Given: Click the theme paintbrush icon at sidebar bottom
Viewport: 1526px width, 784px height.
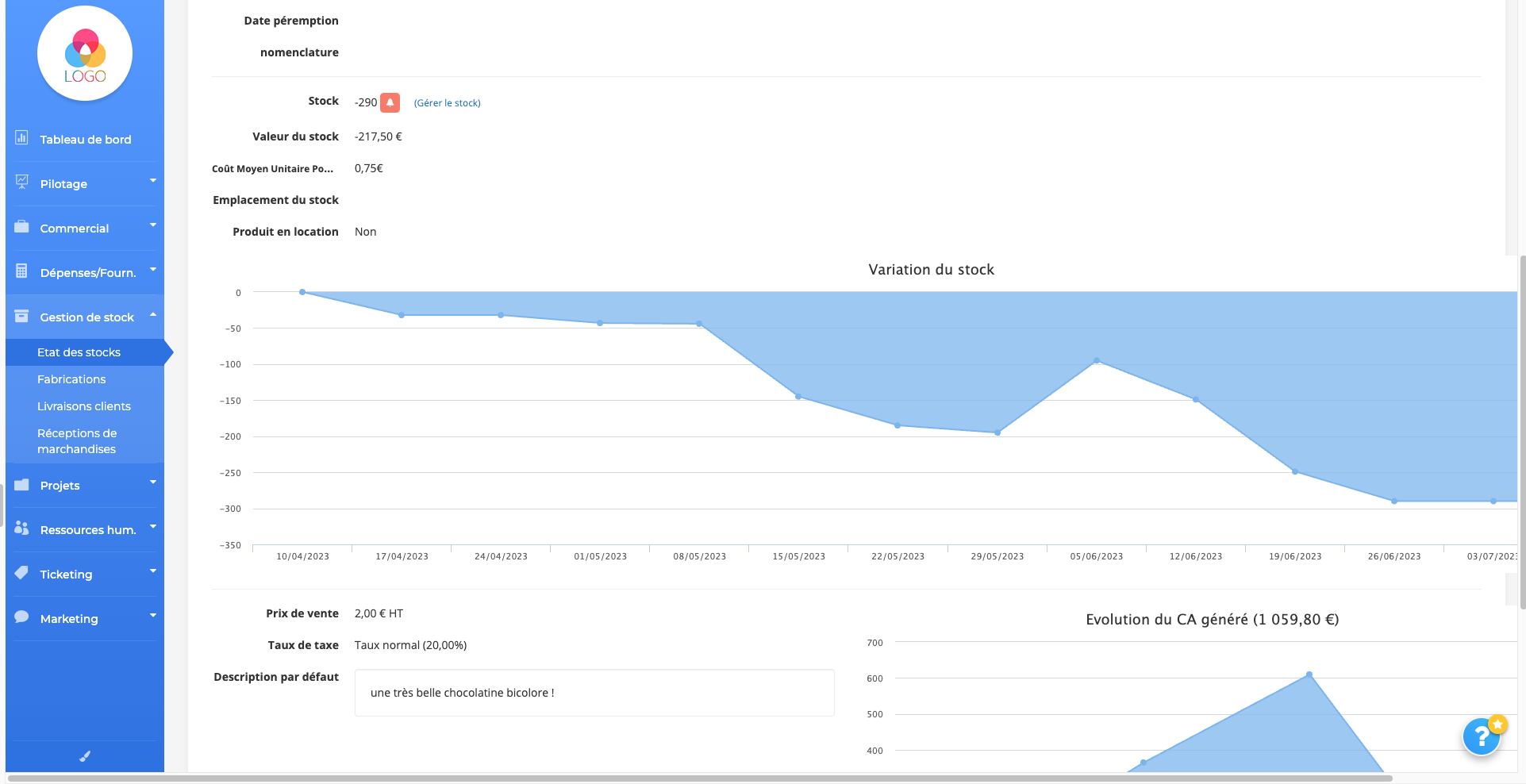Looking at the screenshot, I should 85,755.
